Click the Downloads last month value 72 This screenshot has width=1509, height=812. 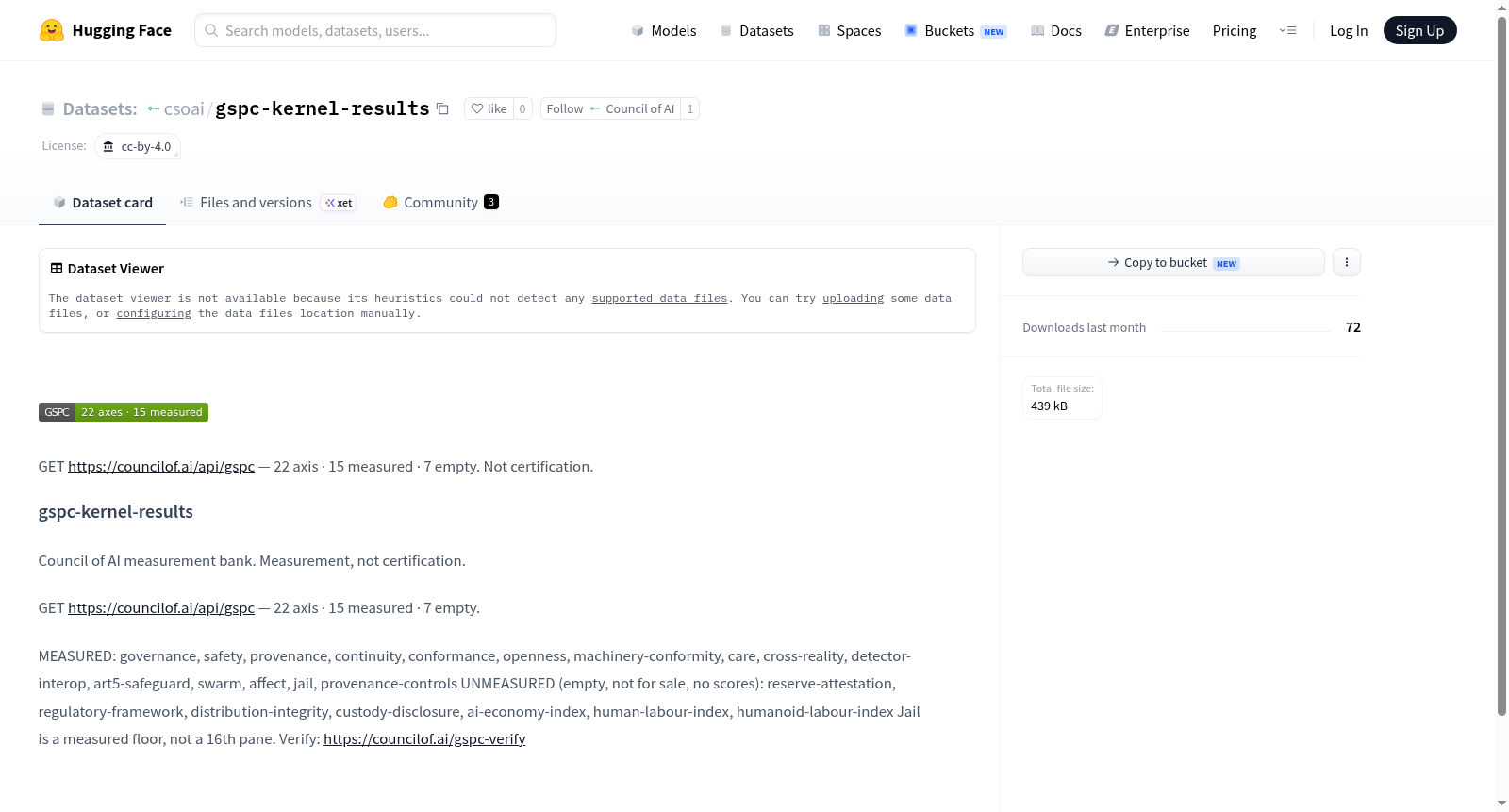tap(1353, 327)
